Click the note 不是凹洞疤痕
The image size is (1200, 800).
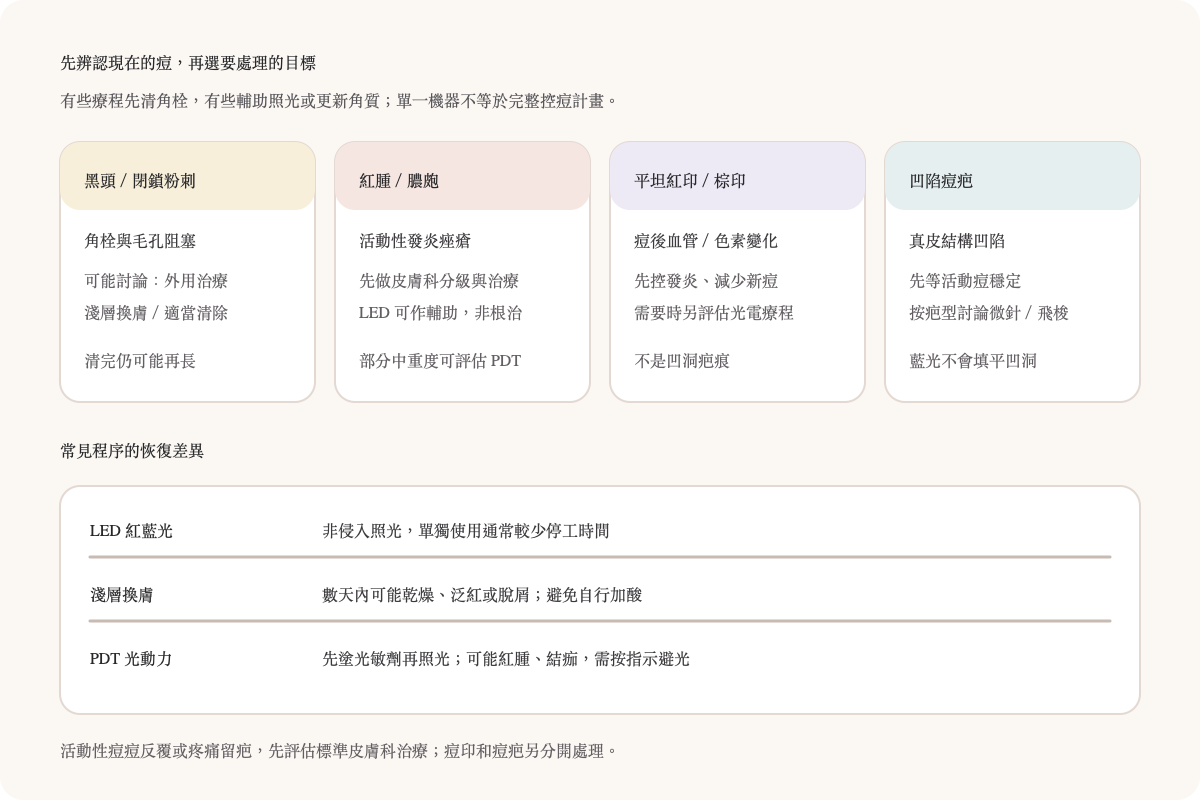pyautogui.click(x=682, y=361)
